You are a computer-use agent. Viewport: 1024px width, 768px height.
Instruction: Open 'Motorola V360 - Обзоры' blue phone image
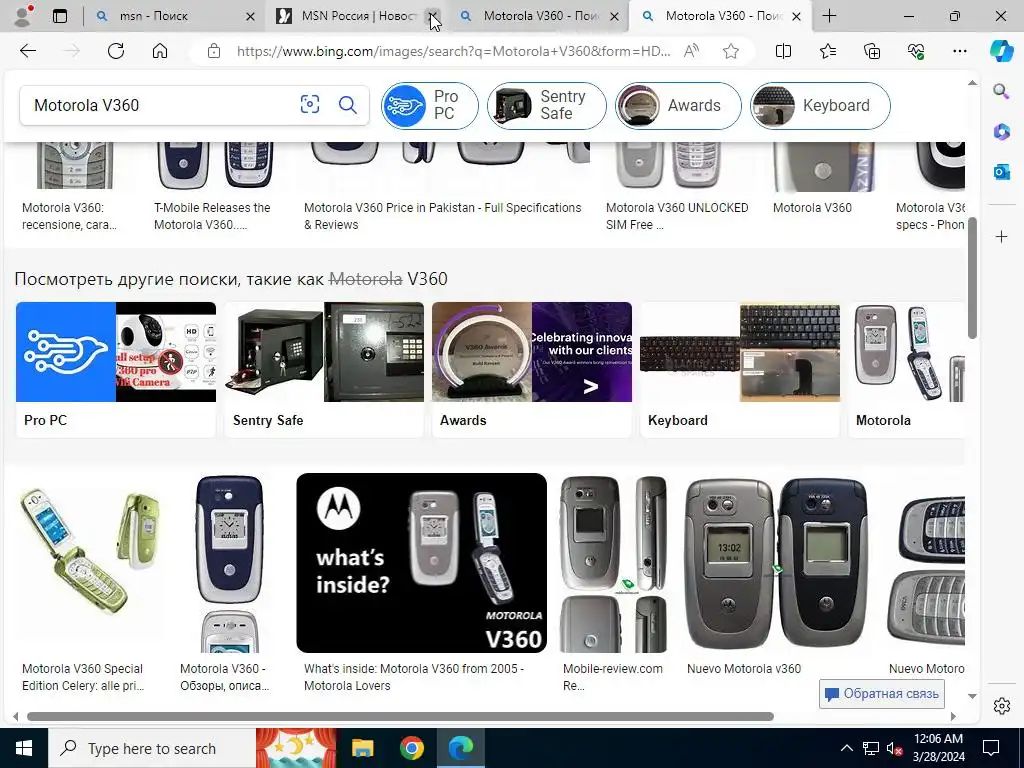229,563
